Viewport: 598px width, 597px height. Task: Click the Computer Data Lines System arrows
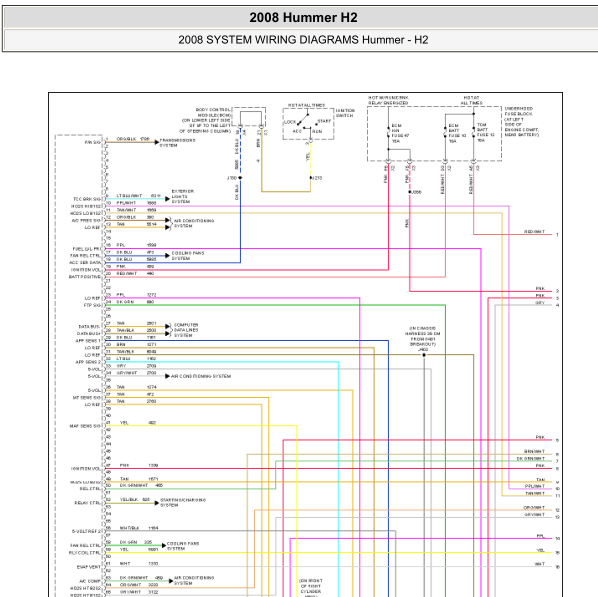tap(168, 330)
